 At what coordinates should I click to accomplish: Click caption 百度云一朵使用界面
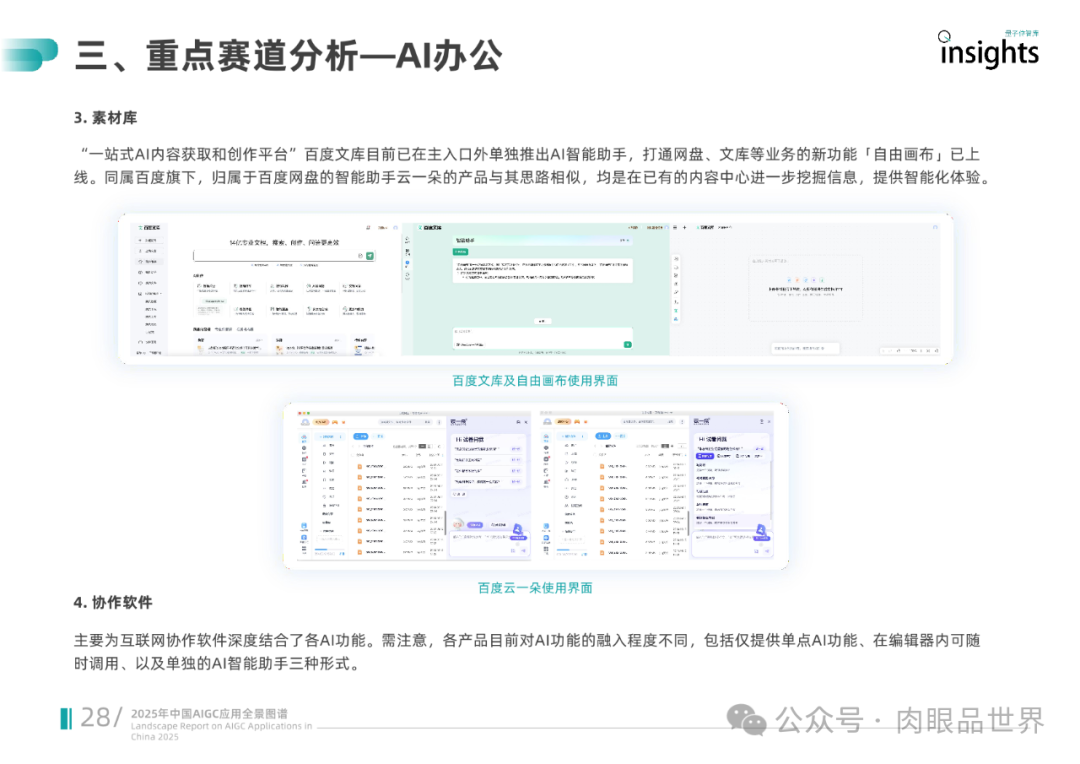pyautogui.click(x=535, y=588)
